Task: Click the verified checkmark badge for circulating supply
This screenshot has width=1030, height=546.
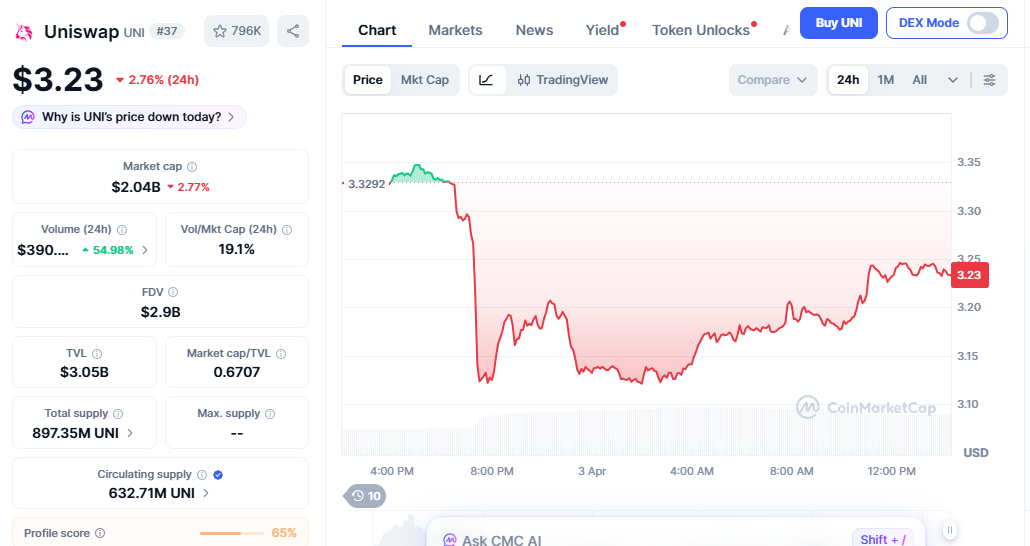Action: click(218, 474)
